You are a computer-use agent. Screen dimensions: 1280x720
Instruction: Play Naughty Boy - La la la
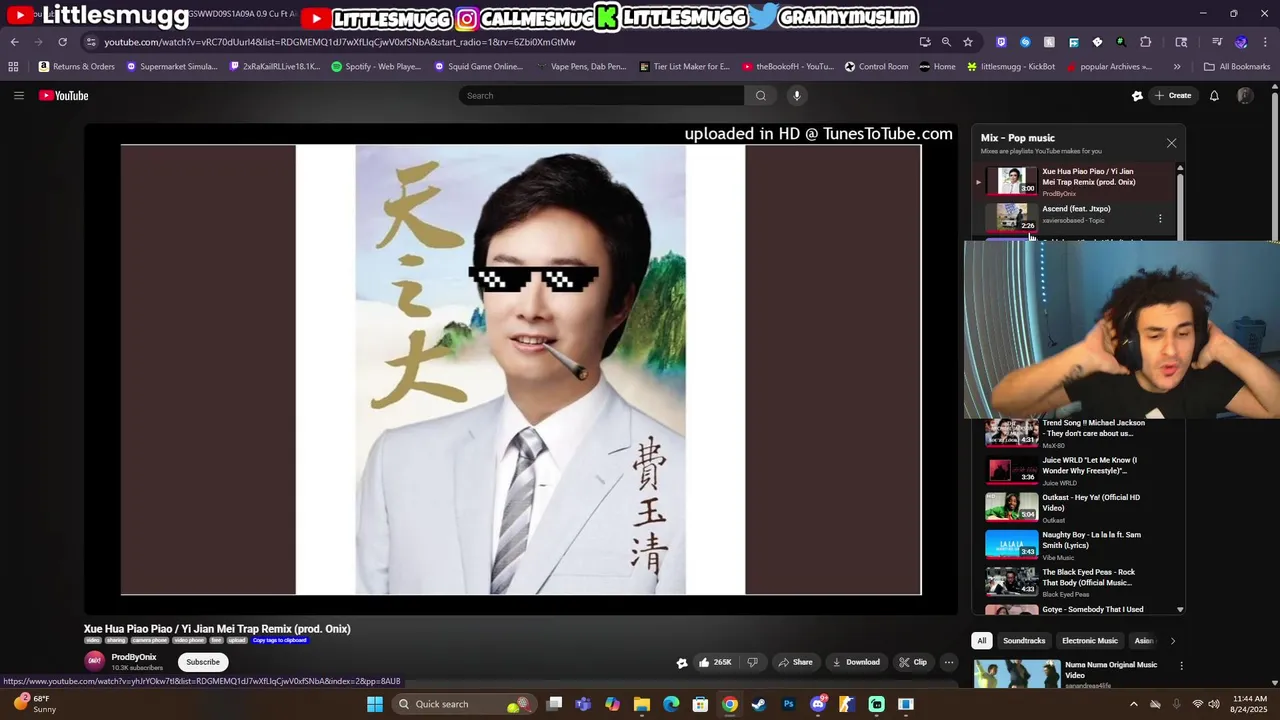coord(1076,545)
